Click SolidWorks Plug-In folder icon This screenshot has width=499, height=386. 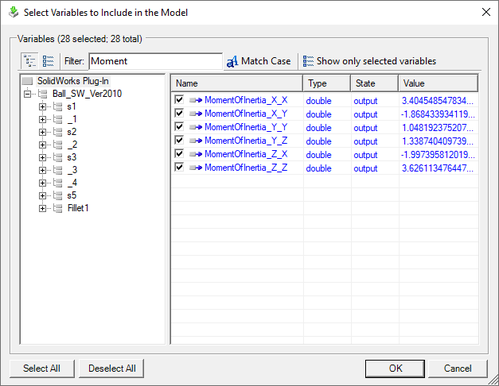pyautogui.click(x=28, y=81)
